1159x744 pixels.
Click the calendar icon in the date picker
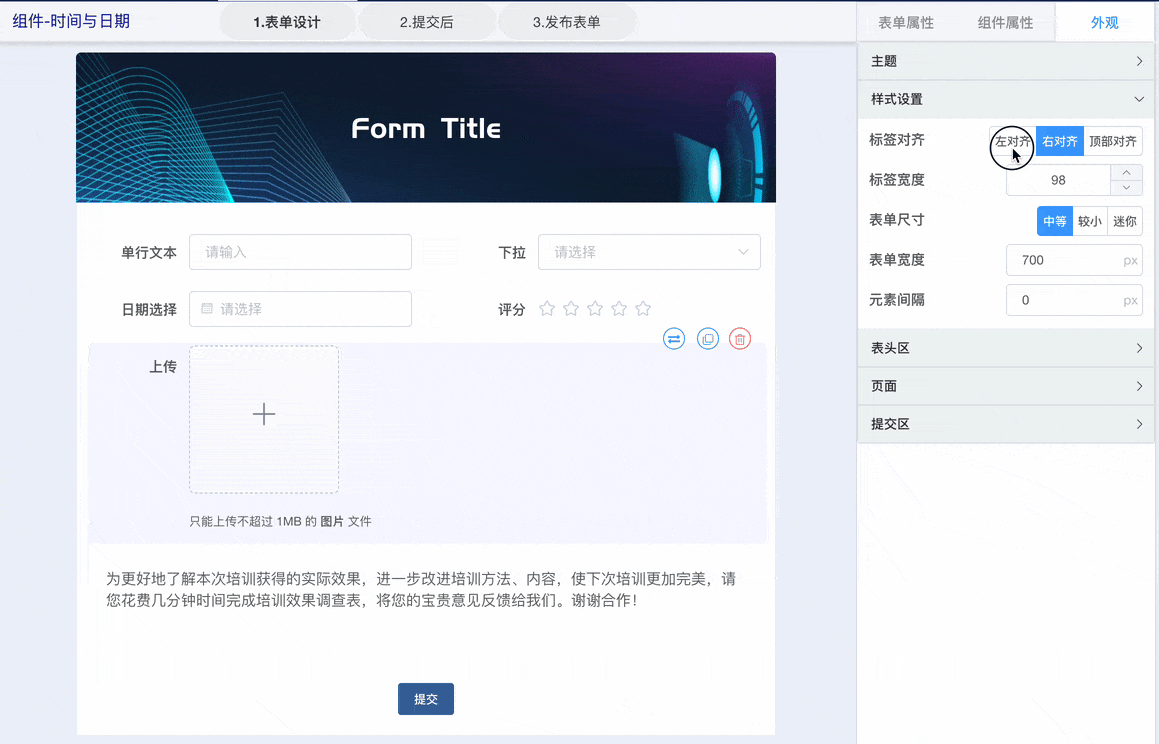(x=207, y=309)
